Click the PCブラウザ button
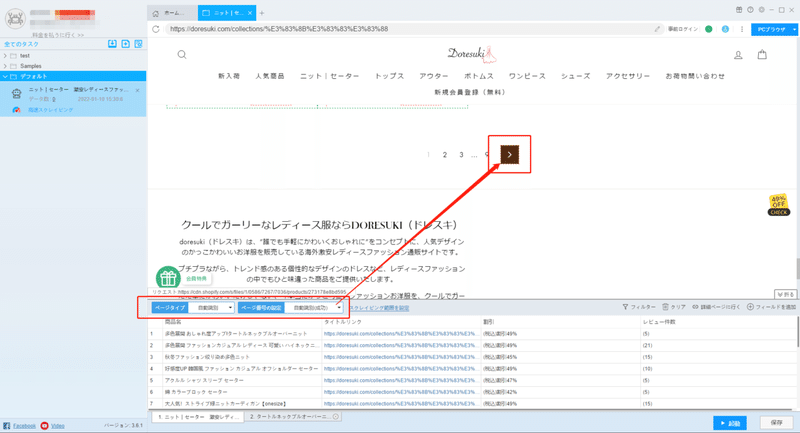The height and width of the screenshot is (433, 800). [771, 30]
